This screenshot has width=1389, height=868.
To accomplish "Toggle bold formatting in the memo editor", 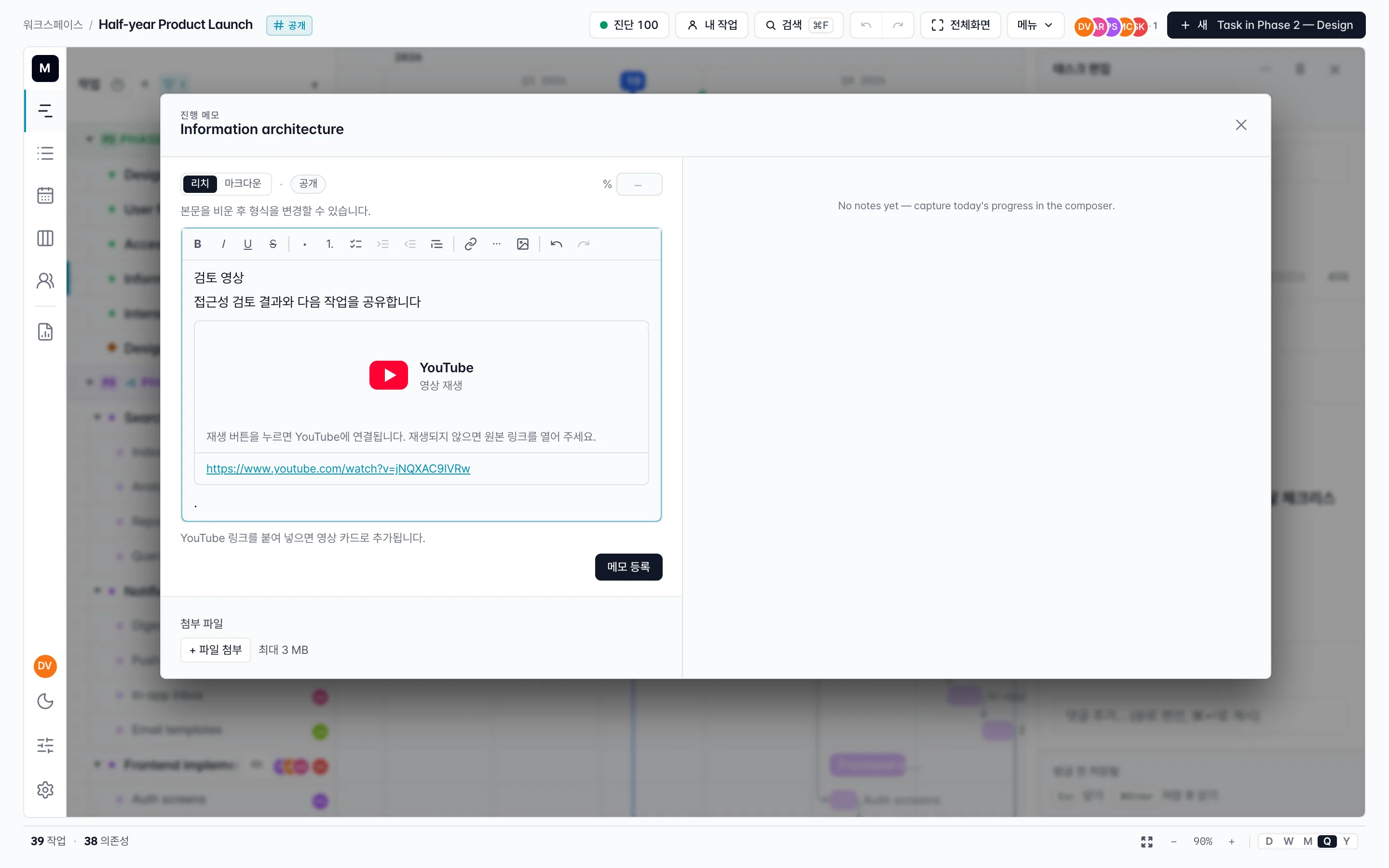I will coord(197,244).
